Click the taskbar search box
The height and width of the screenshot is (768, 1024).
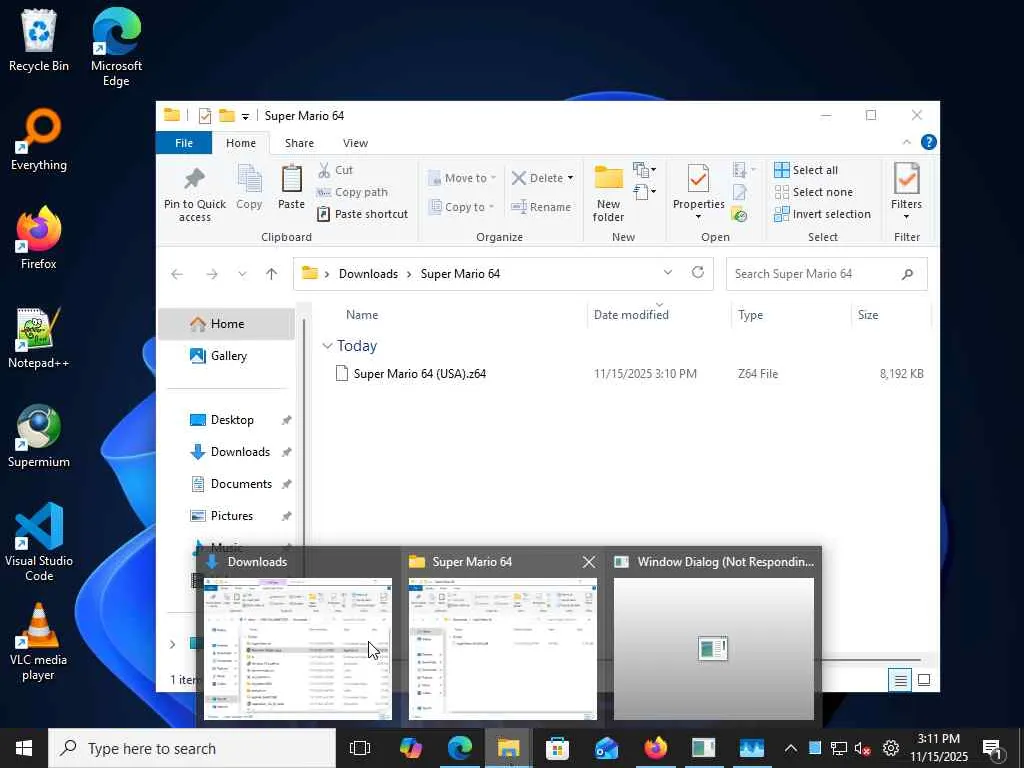(x=192, y=748)
